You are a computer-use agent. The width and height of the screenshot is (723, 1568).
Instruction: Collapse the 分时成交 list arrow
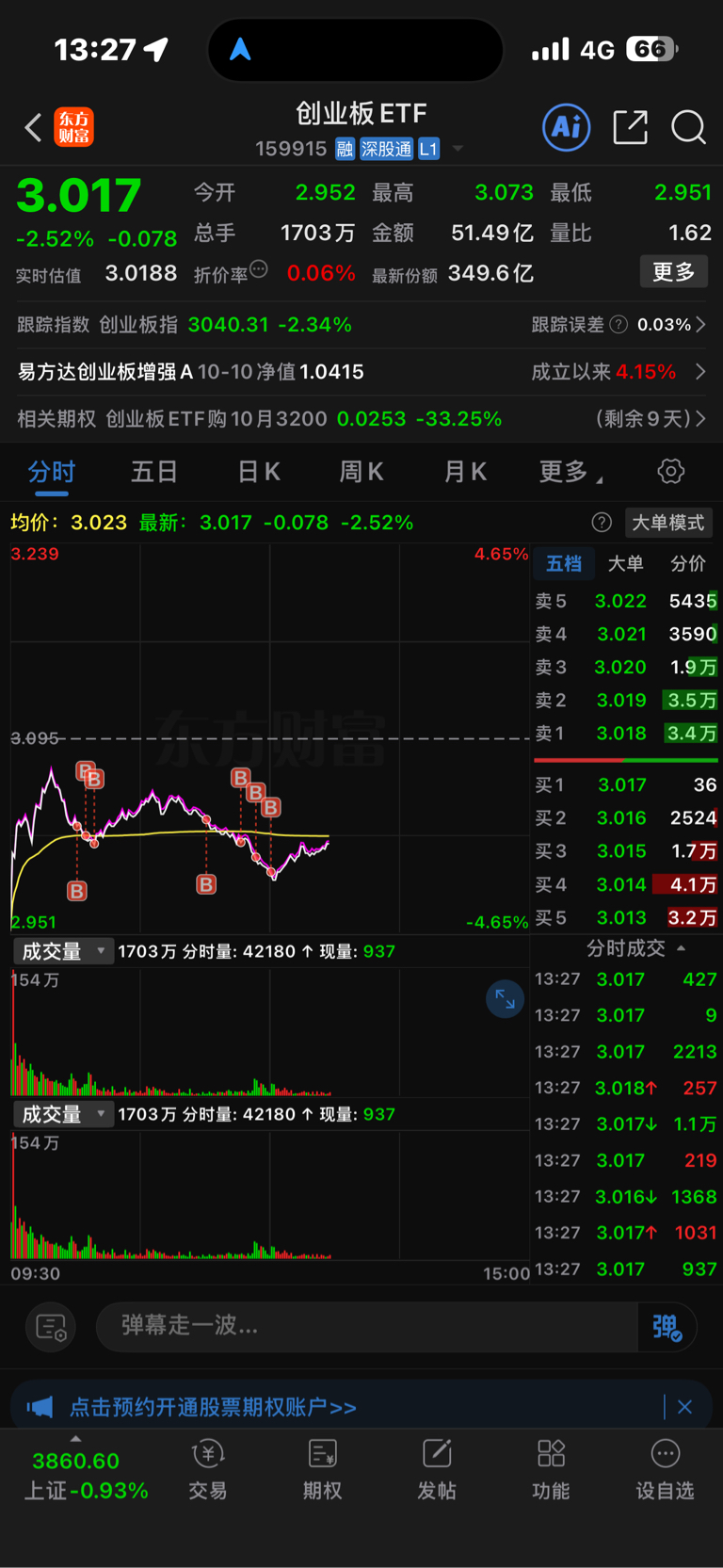(682, 948)
